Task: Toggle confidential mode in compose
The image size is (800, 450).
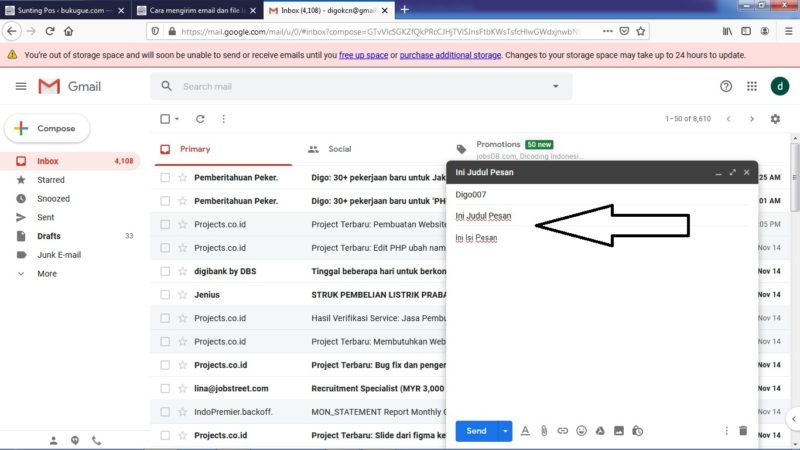Action: 638,431
